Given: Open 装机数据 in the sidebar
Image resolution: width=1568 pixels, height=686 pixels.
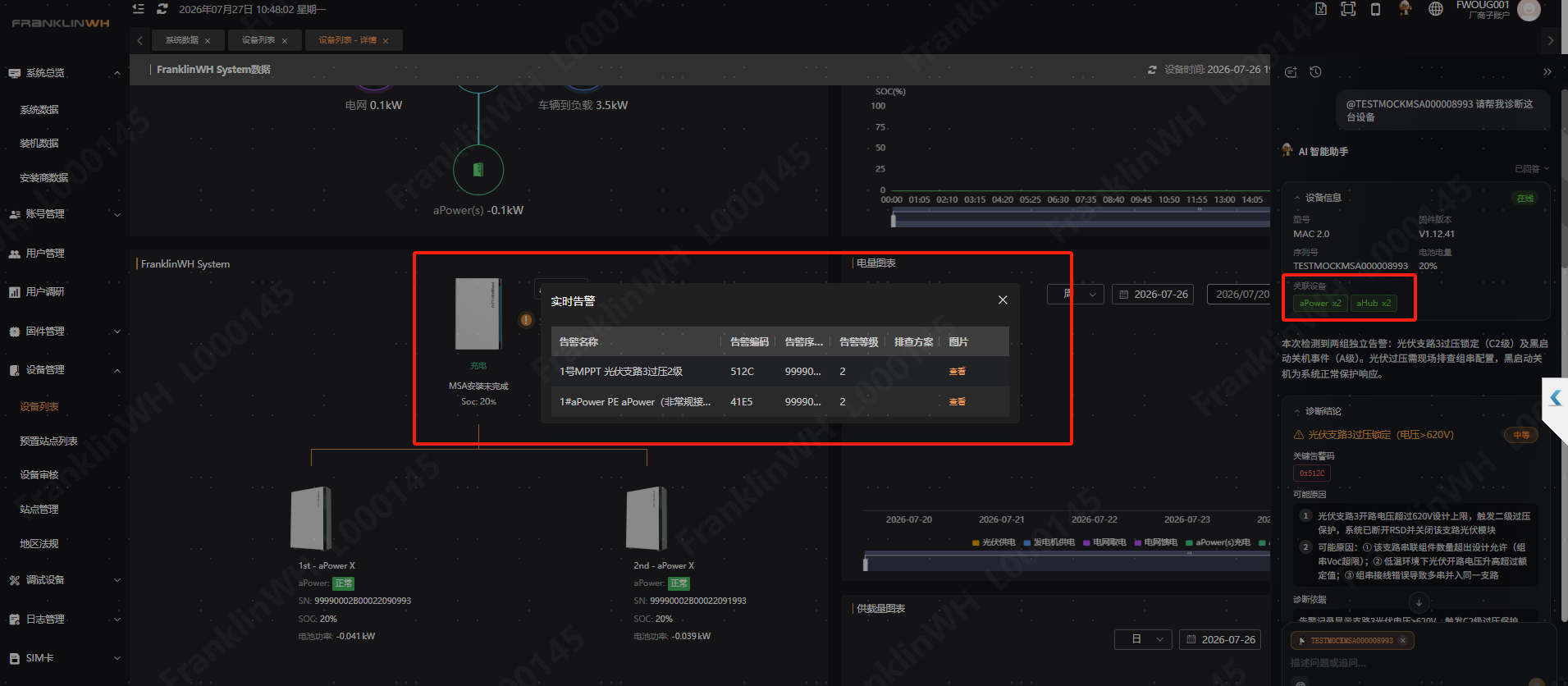Looking at the screenshot, I should [39, 144].
